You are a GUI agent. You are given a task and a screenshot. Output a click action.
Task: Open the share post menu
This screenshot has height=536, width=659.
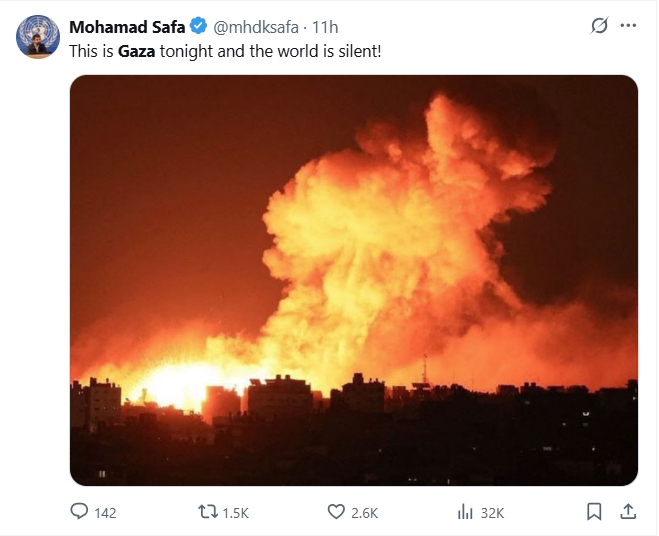(x=628, y=512)
